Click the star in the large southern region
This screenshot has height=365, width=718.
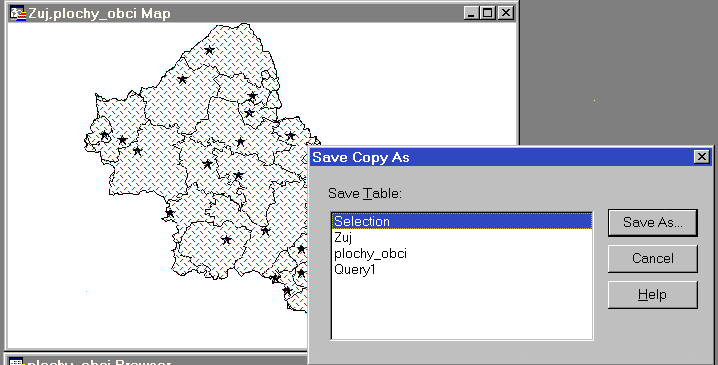[x=226, y=240]
